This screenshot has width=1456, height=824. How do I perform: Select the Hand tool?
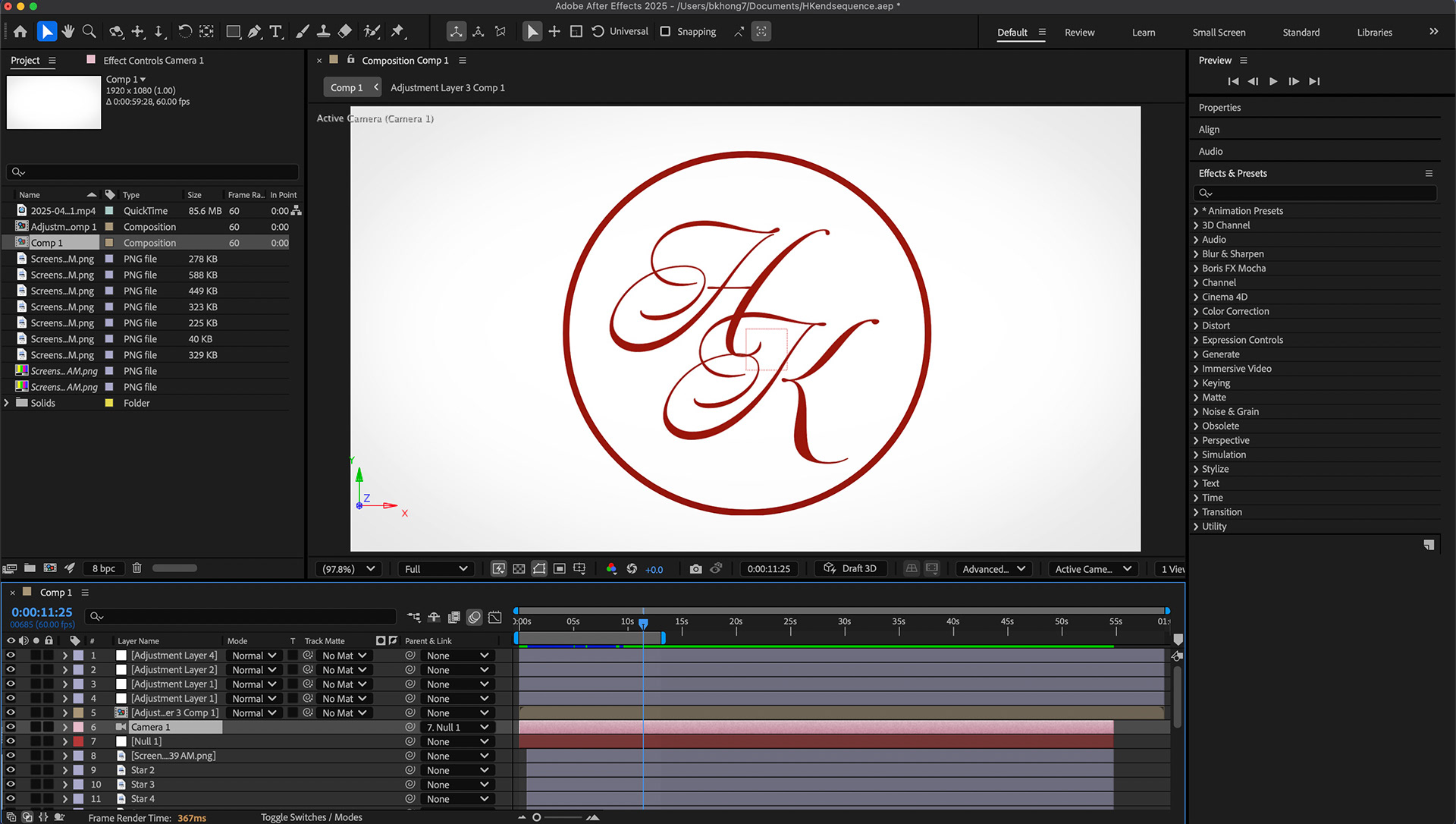68,31
